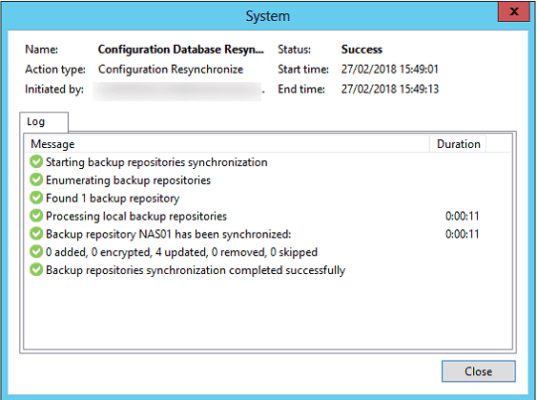Click success icon beside Processing local backup repositories
This screenshot has width=537, height=400.
tap(36, 216)
